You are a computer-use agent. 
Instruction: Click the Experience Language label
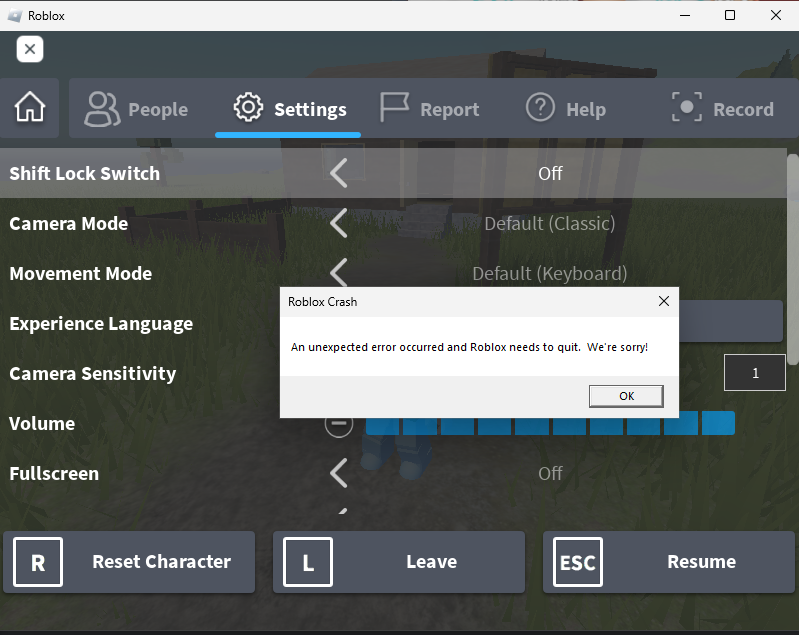[x=101, y=324]
